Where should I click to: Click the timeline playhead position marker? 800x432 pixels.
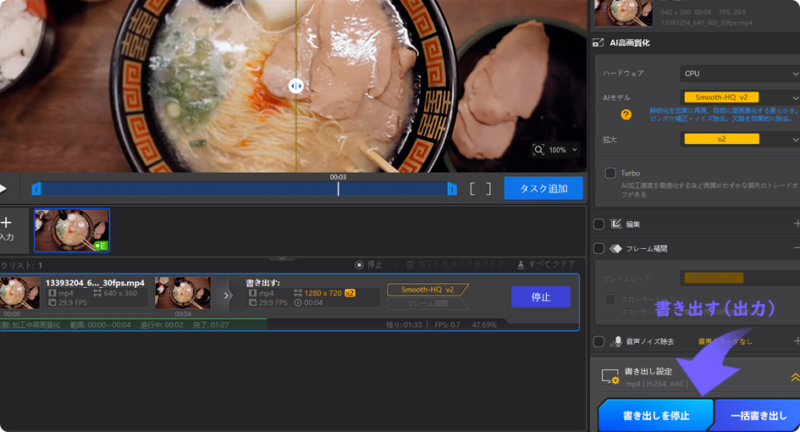[338, 188]
